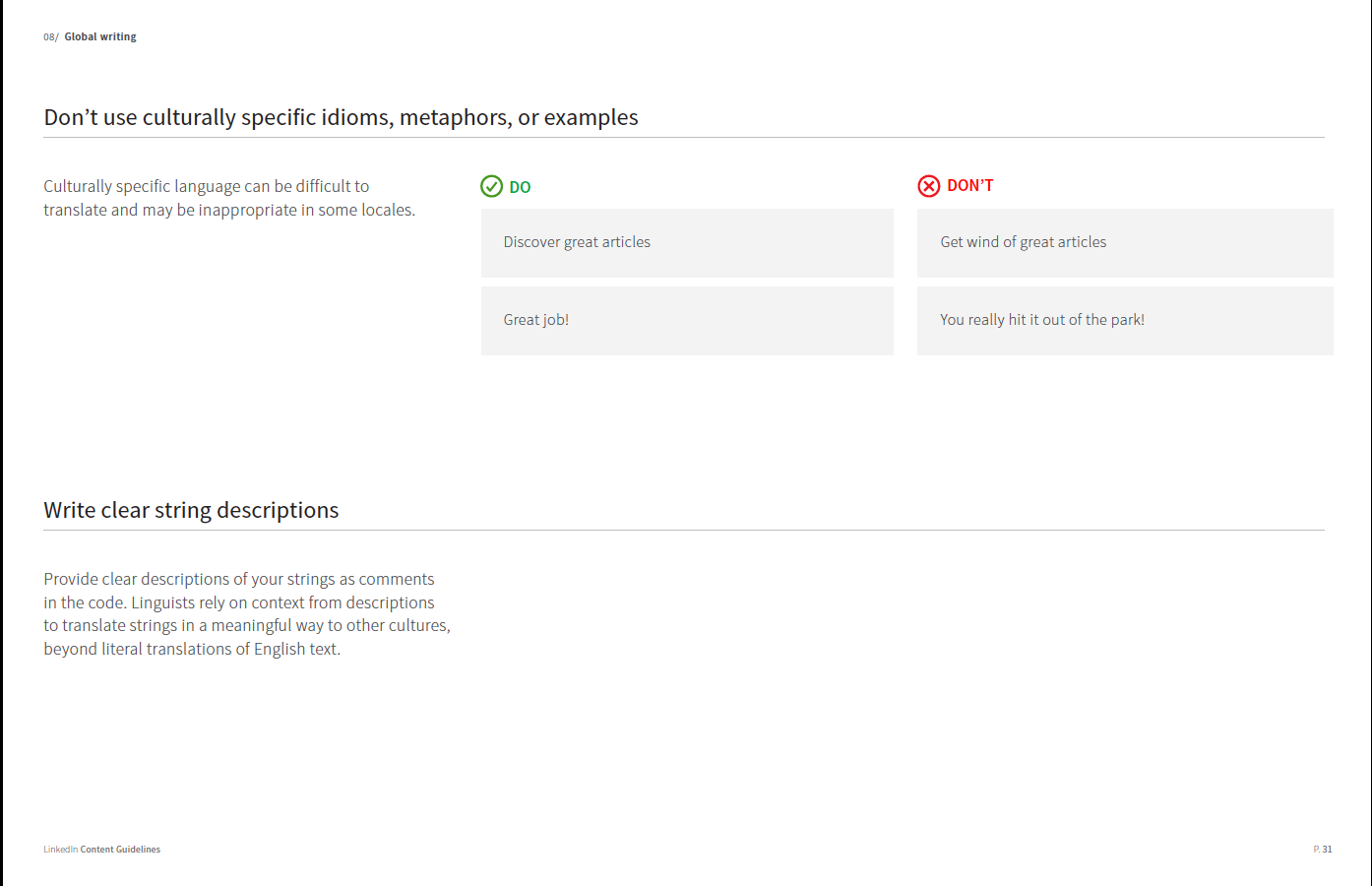Click the '08/' section number
Viewport: 1372px width, 886px height.
click(51, 36)
